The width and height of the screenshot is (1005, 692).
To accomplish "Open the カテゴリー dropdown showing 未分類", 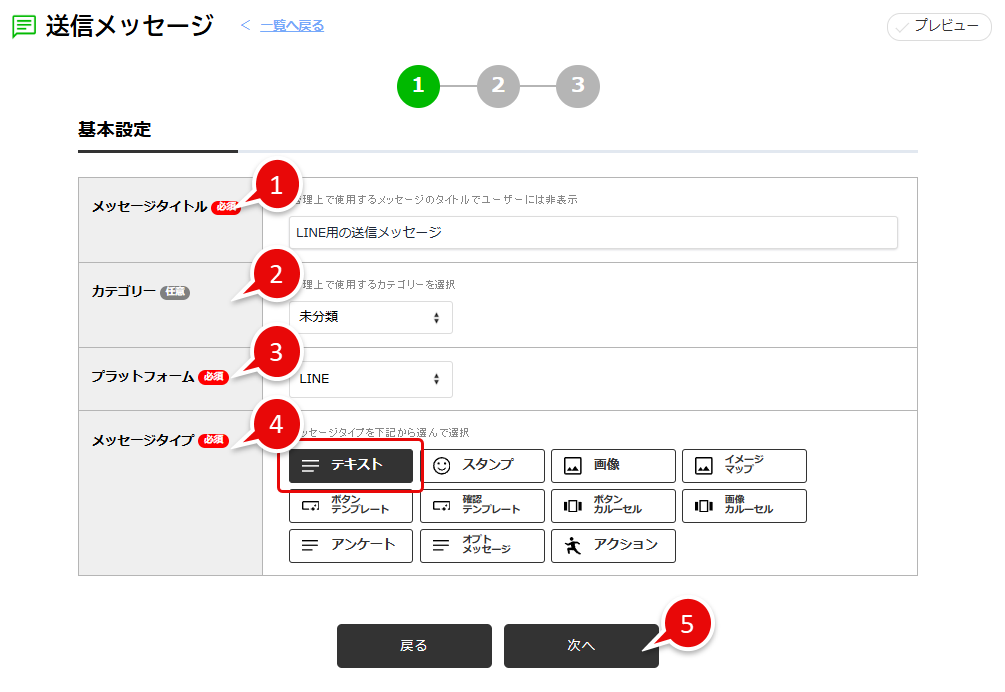I will point(370,317).
